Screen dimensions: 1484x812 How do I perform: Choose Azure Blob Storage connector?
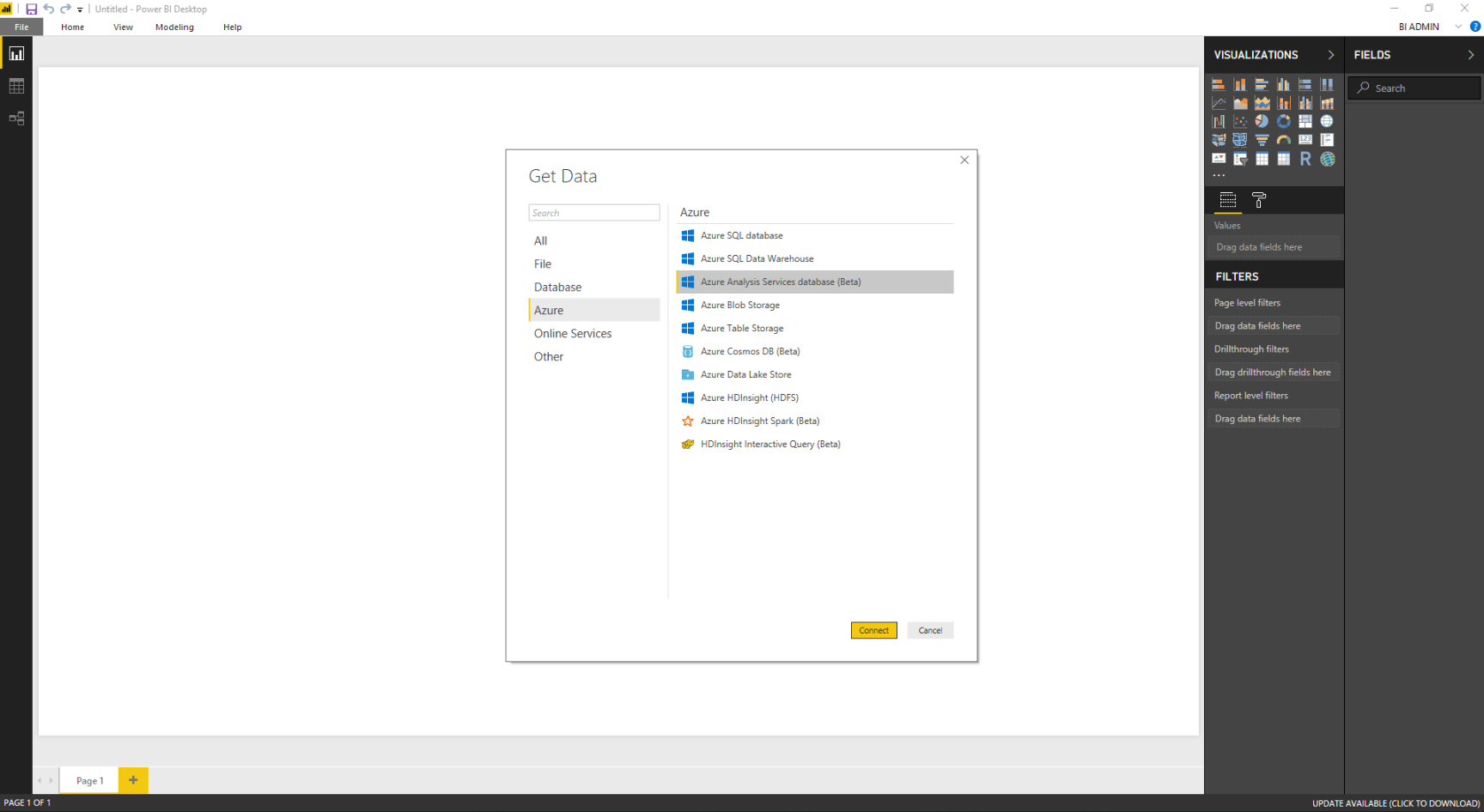815,305
